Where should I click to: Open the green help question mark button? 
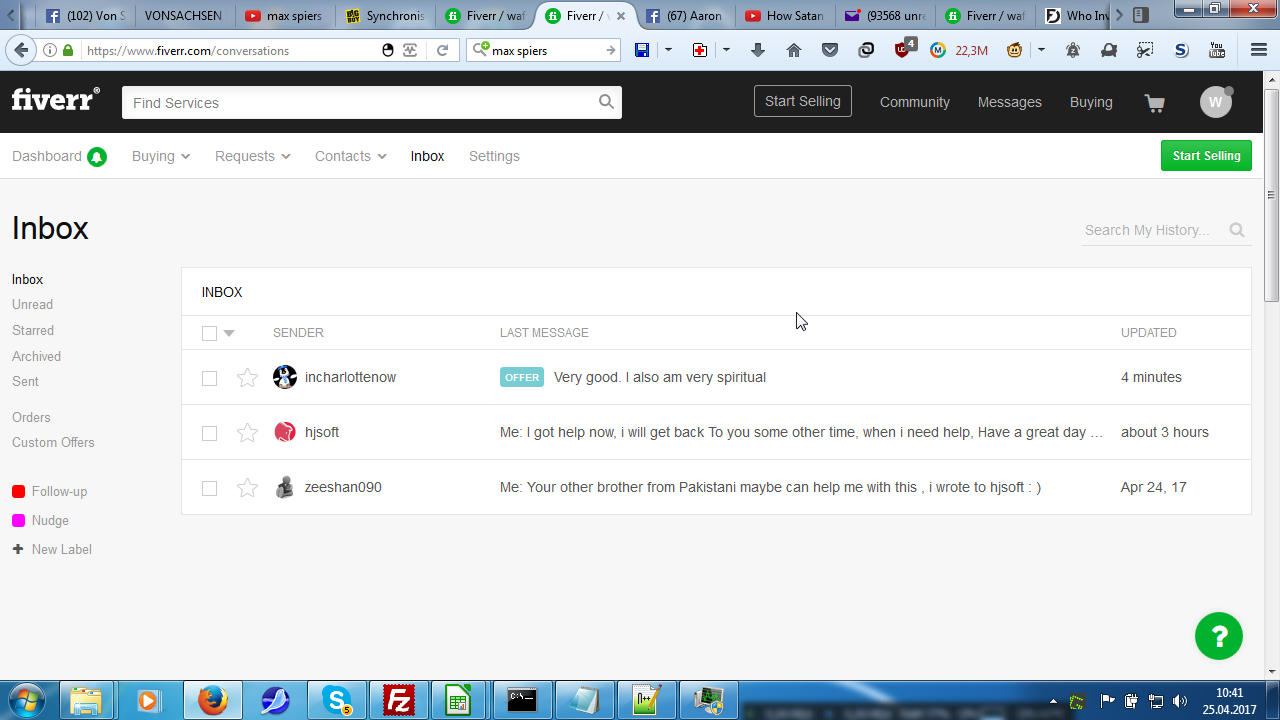tap(1219, 636)
